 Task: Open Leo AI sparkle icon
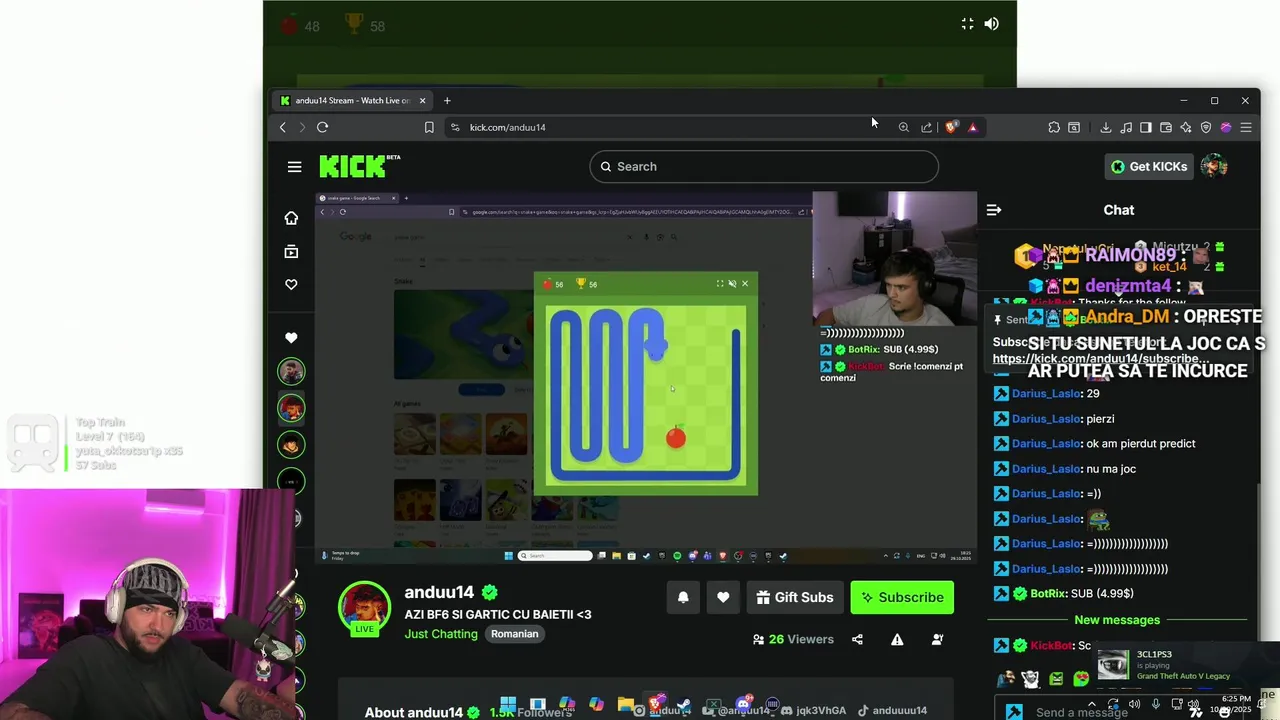pyautogui.click(x=1186, y=127)
